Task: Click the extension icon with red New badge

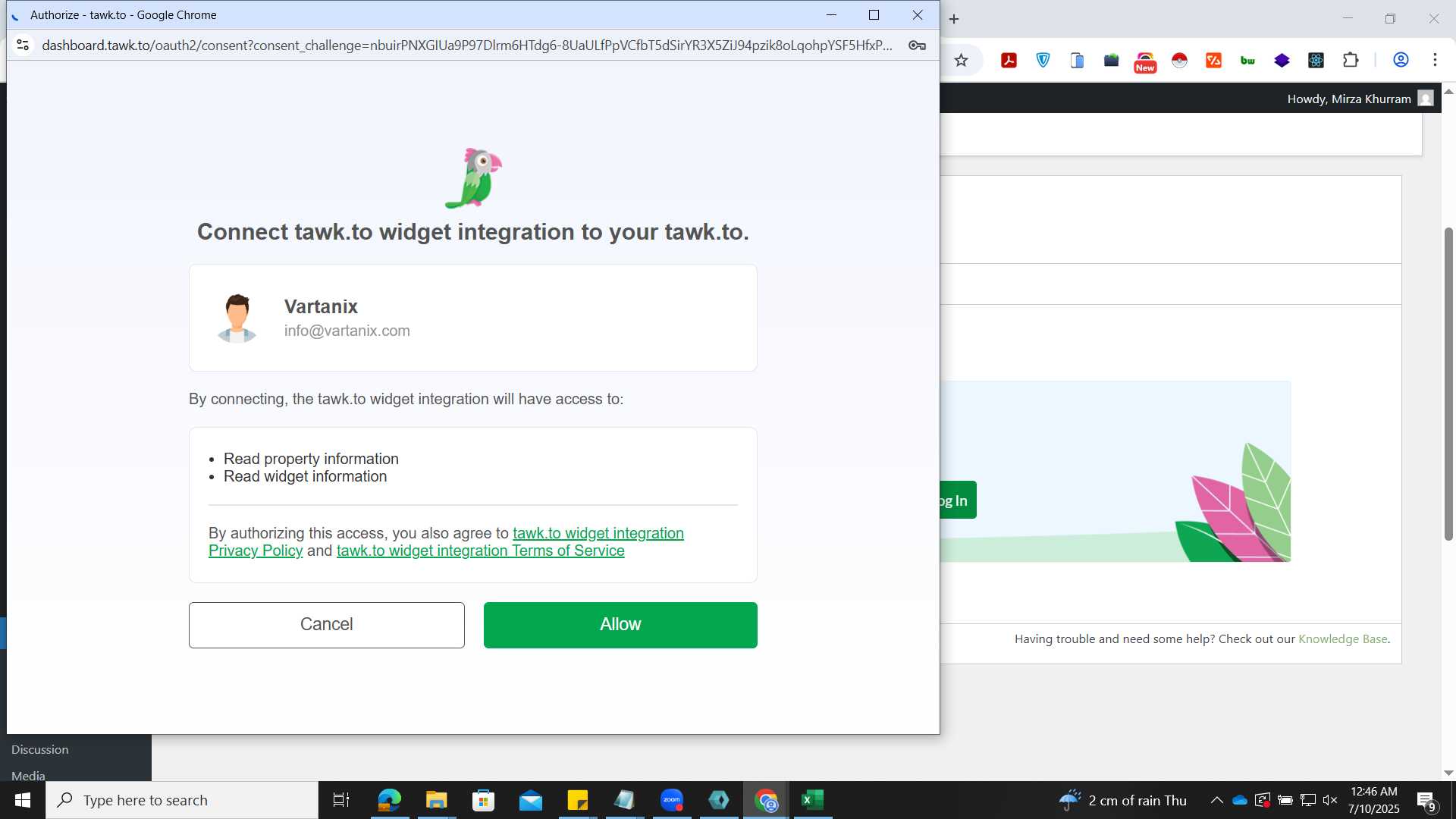Action: coord(1145,62)
